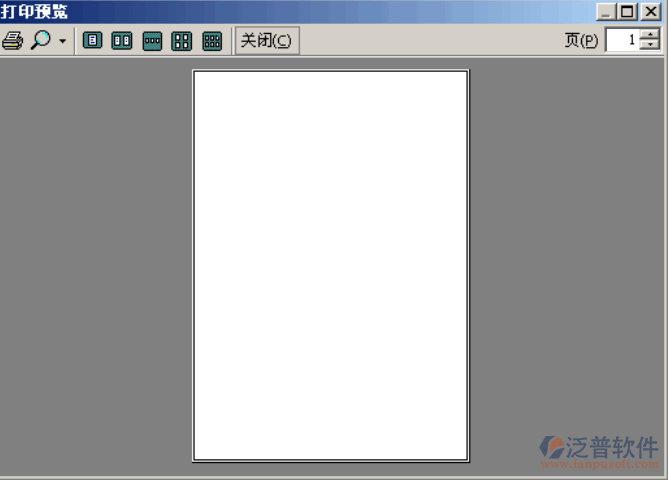Increase page number with up spinner arrow

[650, 35]
